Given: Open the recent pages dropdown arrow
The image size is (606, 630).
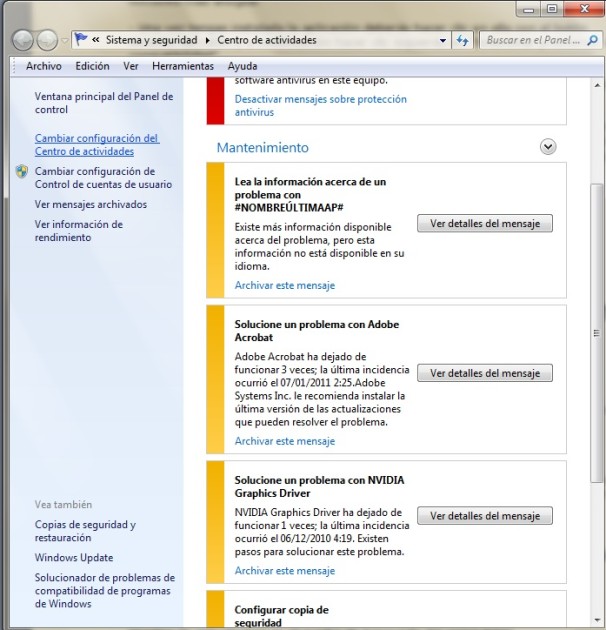Looking at the screenshot, I should tap(65, 41).
